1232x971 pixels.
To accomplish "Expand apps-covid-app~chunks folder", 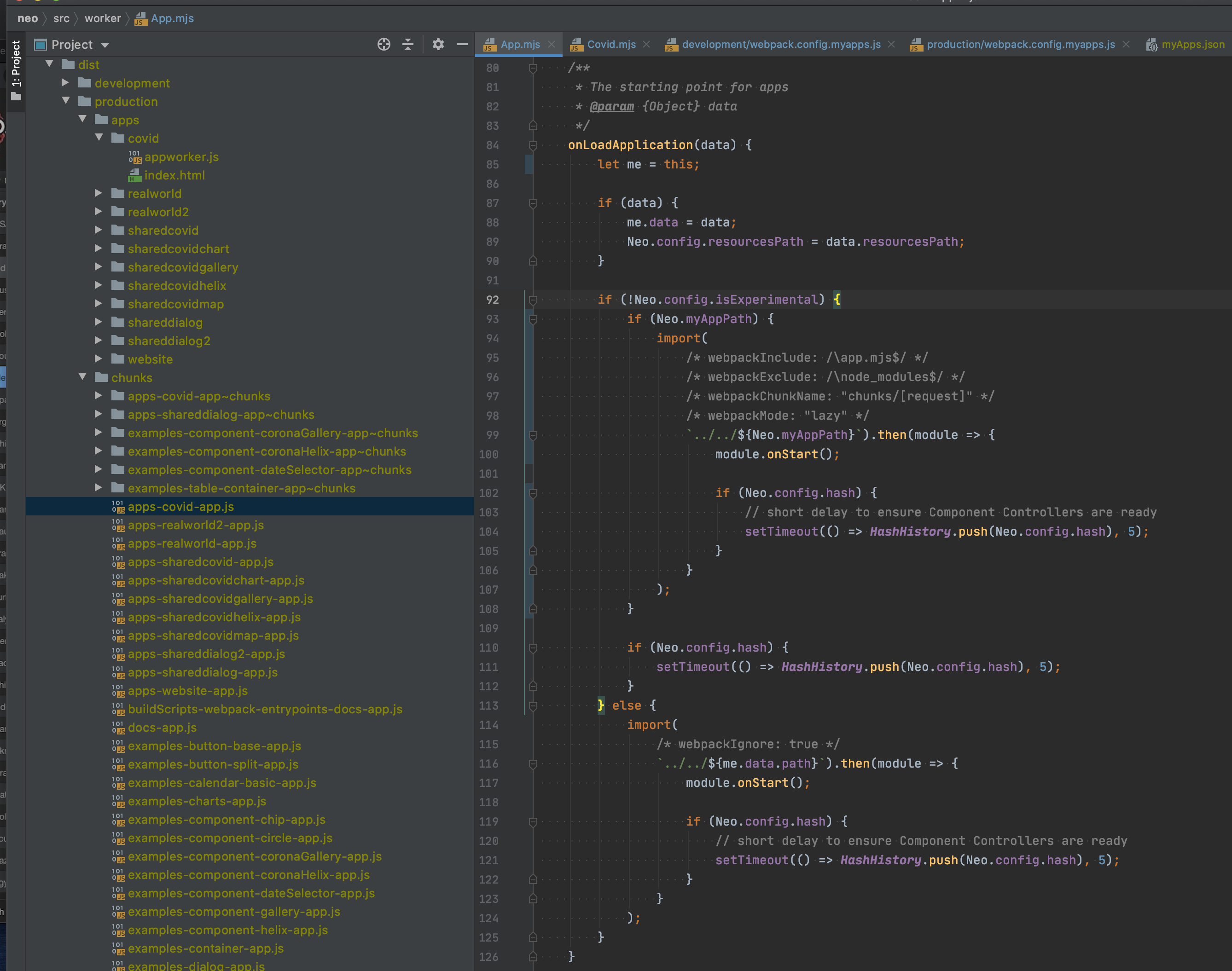I will 99,396.
